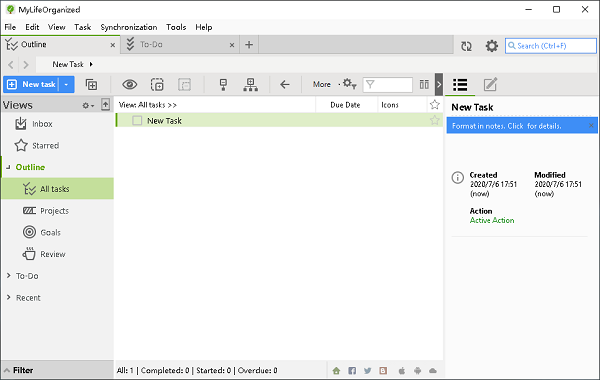Open the Inbox view
Screen dimensions: 600x380
tap(57, 124)
